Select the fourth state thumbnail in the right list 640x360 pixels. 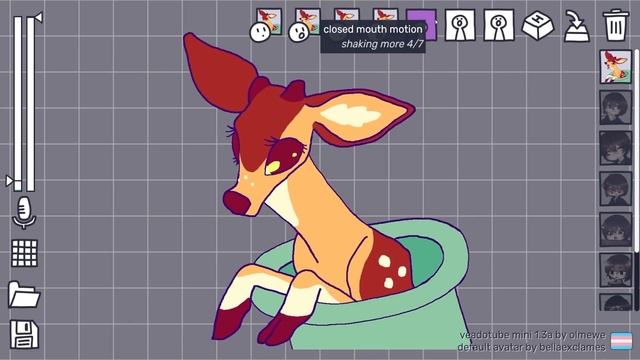(x=616, y=189)
